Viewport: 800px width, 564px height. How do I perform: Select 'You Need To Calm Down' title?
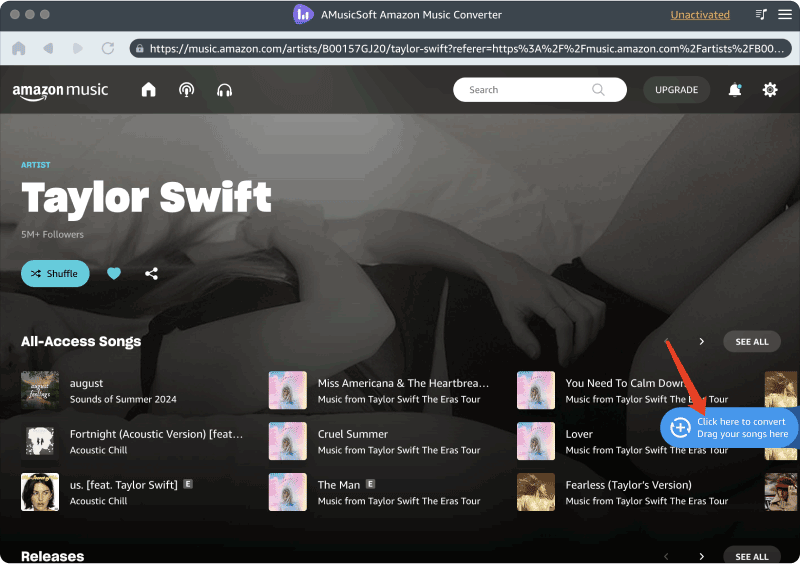click(625, 383)
